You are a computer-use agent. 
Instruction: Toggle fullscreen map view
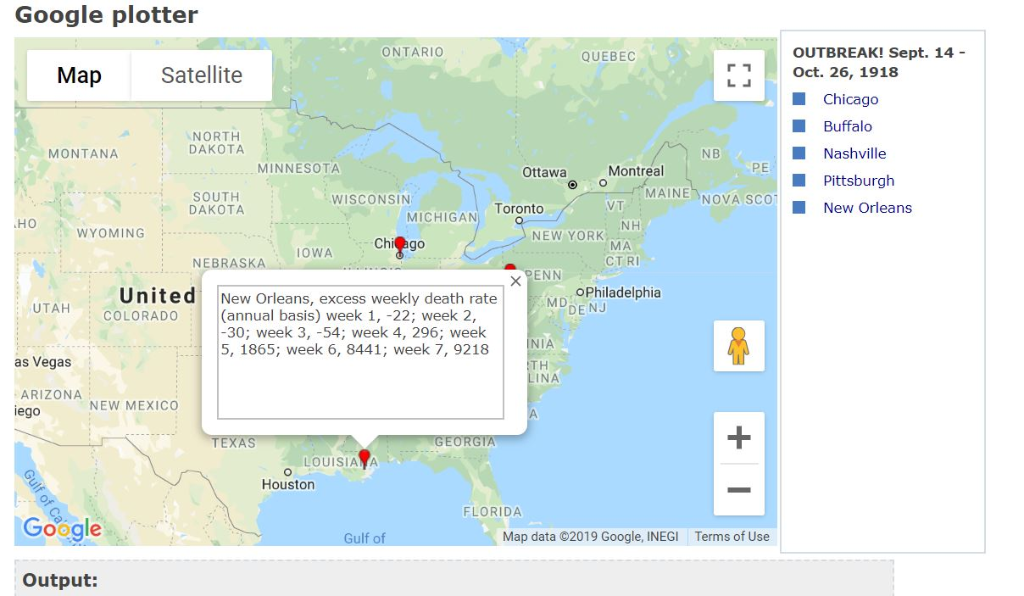point(739,76)
